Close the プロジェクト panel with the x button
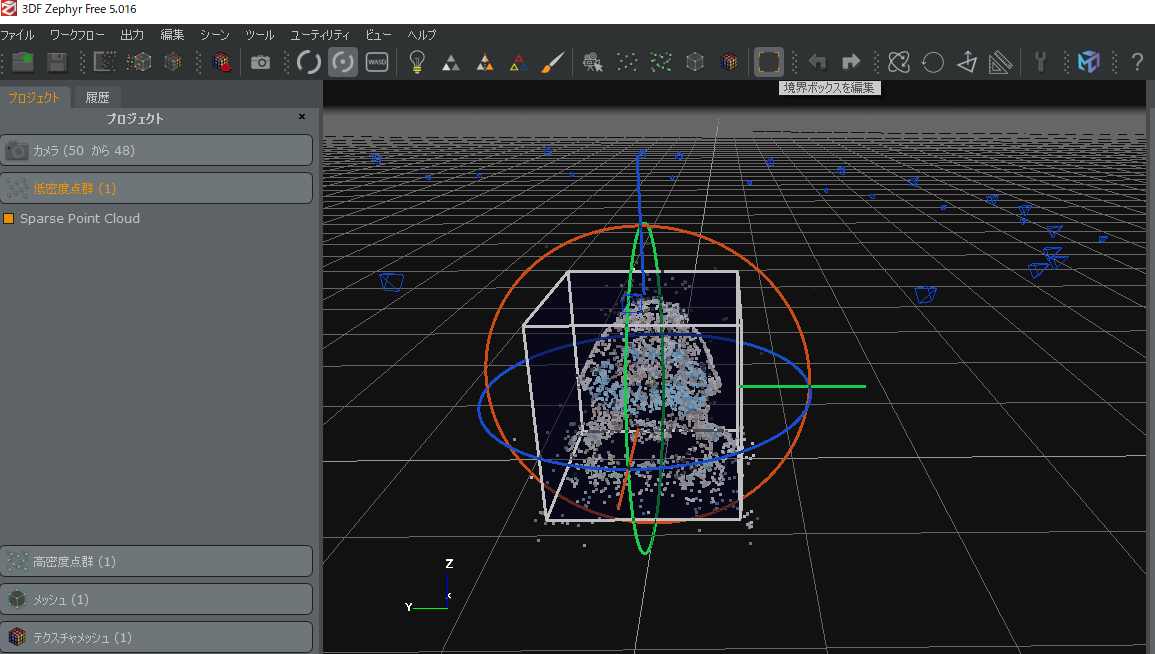The width and height of the screenshot is (1155, 654). 302,117
